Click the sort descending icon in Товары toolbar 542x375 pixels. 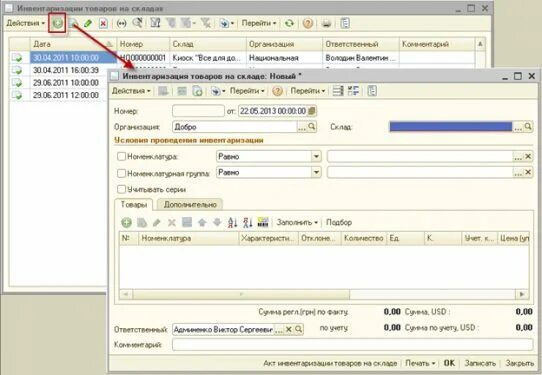(247, 223)
